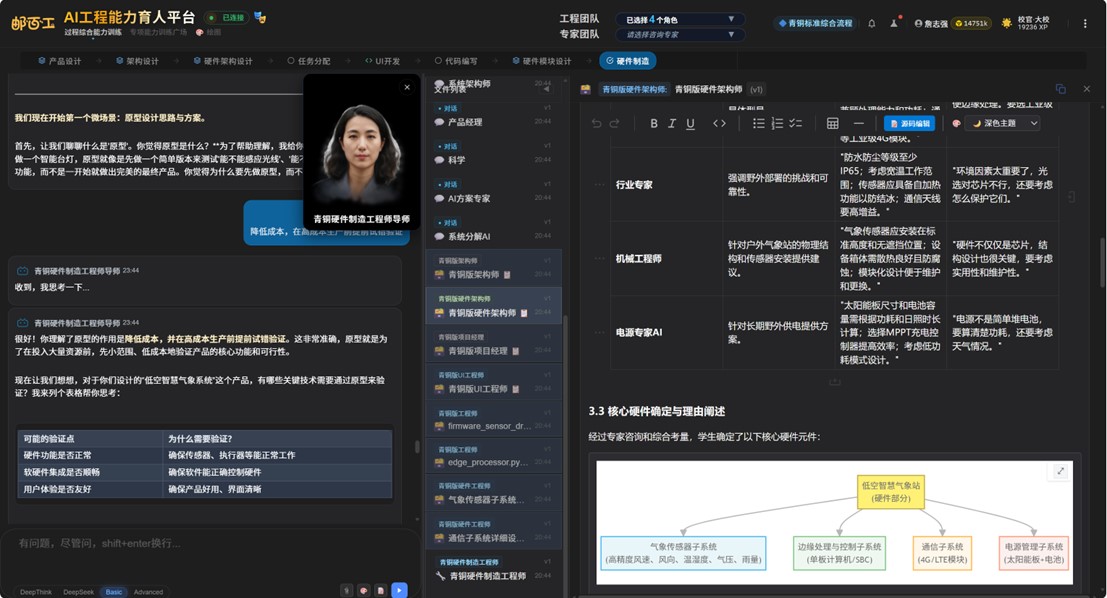
Task: Select the DeepThink model mode
Action: coord(36,592)
